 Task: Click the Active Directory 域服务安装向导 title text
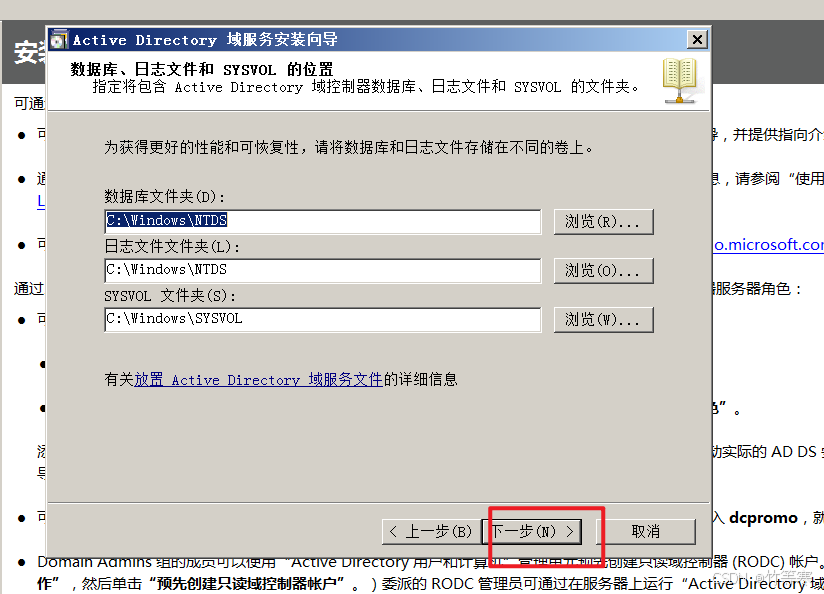205,39
